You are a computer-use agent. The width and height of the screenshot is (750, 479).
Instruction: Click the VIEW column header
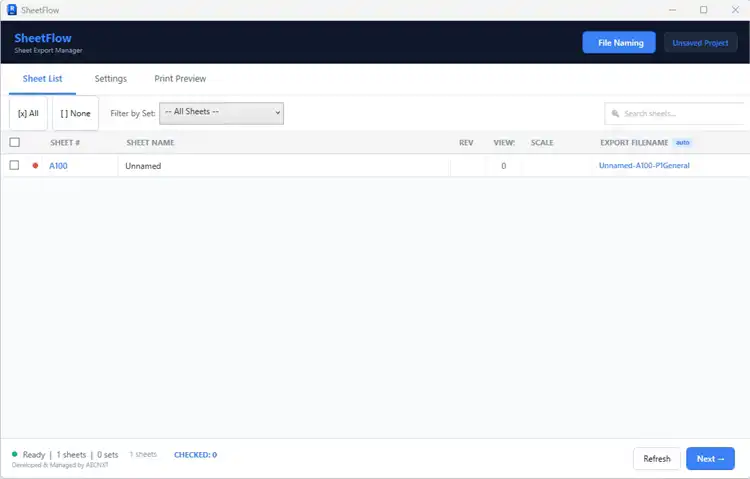504,143
